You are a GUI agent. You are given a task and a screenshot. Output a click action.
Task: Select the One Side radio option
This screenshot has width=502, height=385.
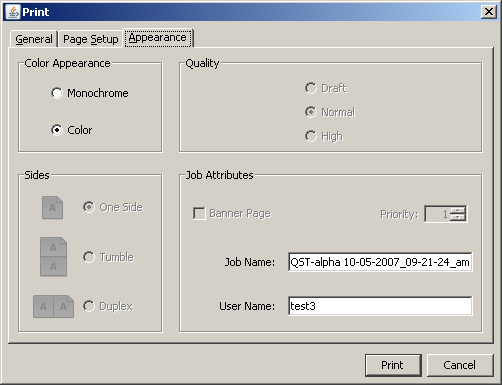[89, 207]
